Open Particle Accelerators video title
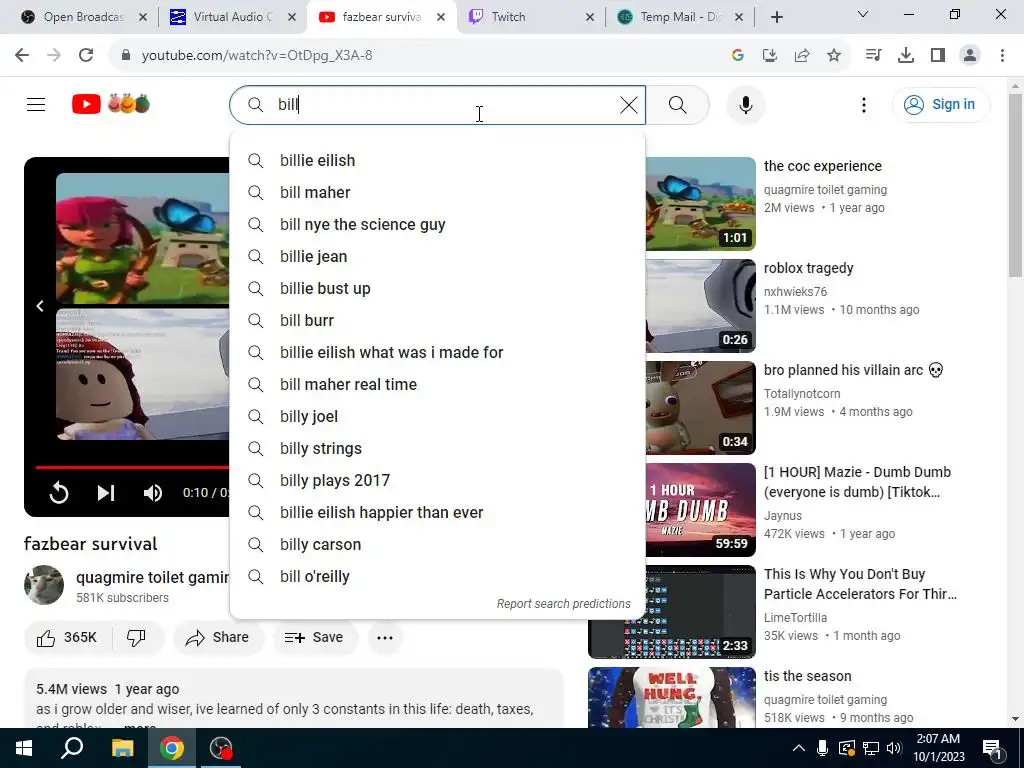 pos(860,584)
